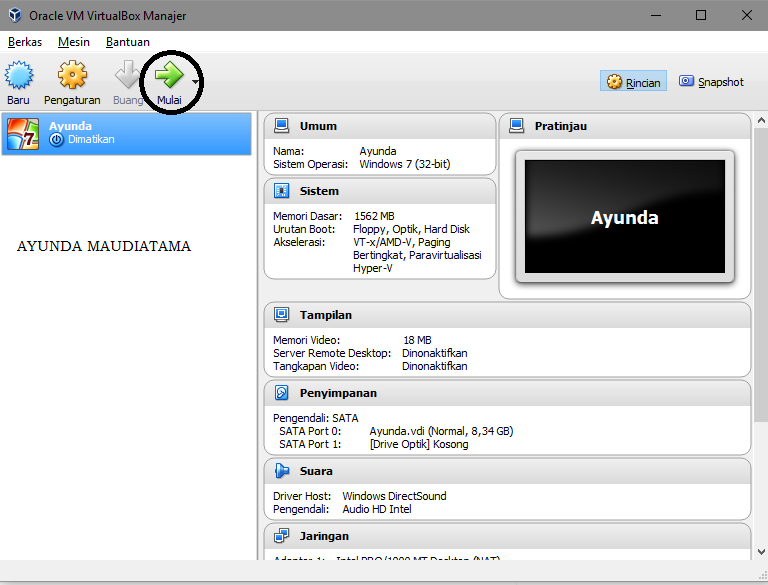768x585 pixels.
Task: Open the Sistem section header link
Action: click(319, 191)
